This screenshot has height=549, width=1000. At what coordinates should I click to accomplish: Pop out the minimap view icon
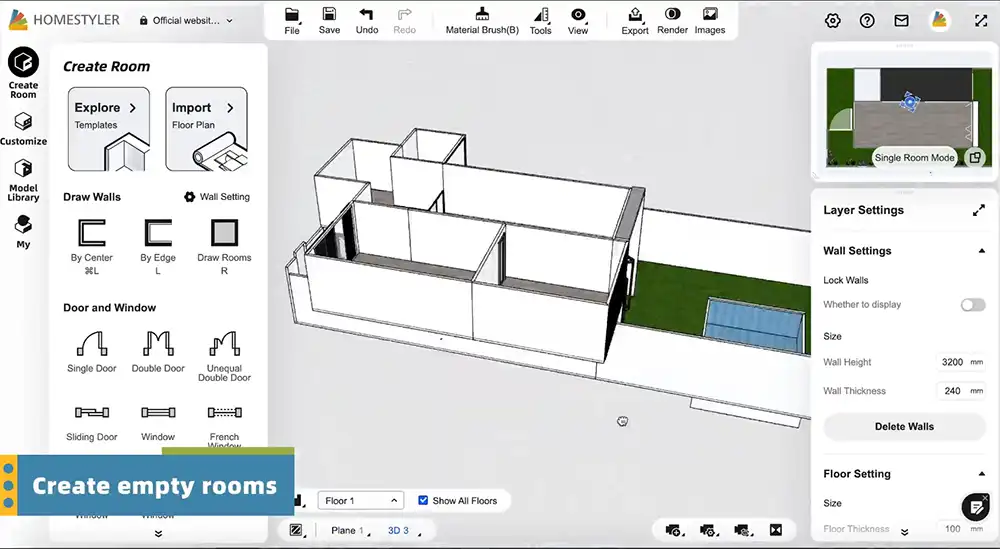point(974,157)
